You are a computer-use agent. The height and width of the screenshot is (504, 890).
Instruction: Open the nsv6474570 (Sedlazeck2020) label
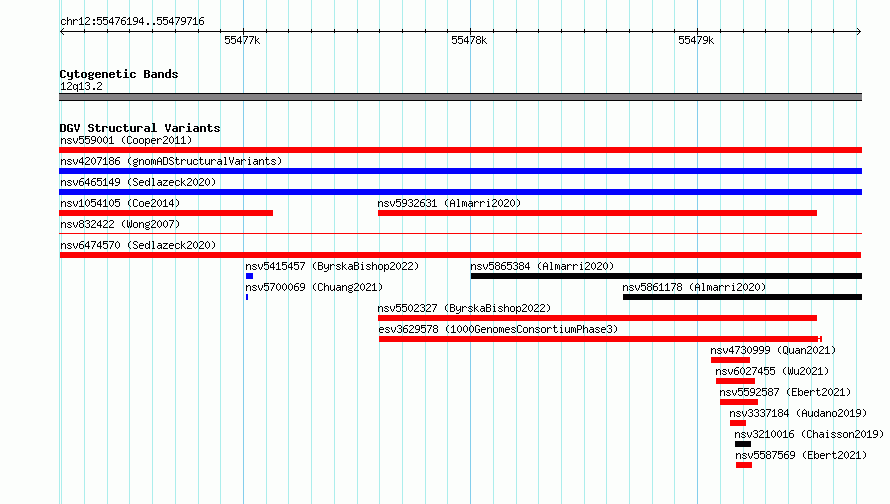point(138,245)
